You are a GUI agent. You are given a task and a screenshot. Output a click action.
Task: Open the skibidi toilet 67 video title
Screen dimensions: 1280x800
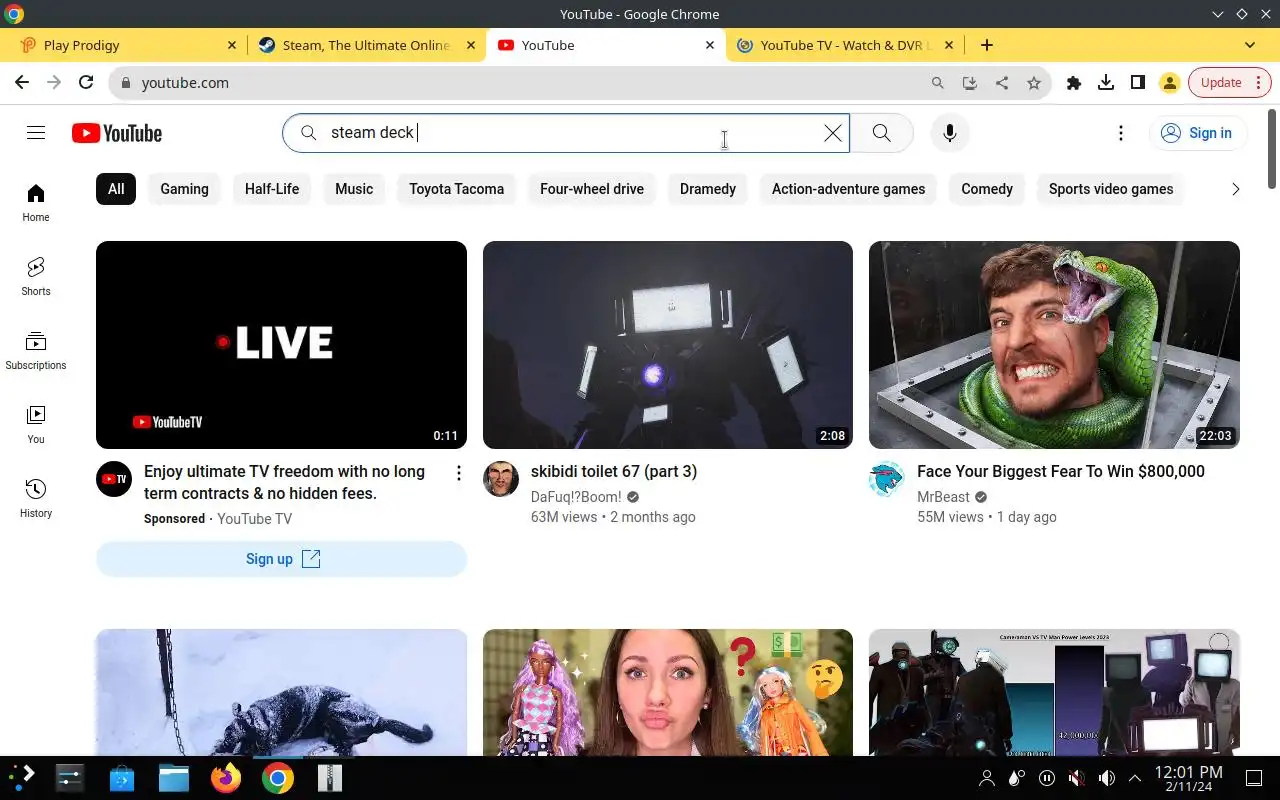click(x=614, y=471)
